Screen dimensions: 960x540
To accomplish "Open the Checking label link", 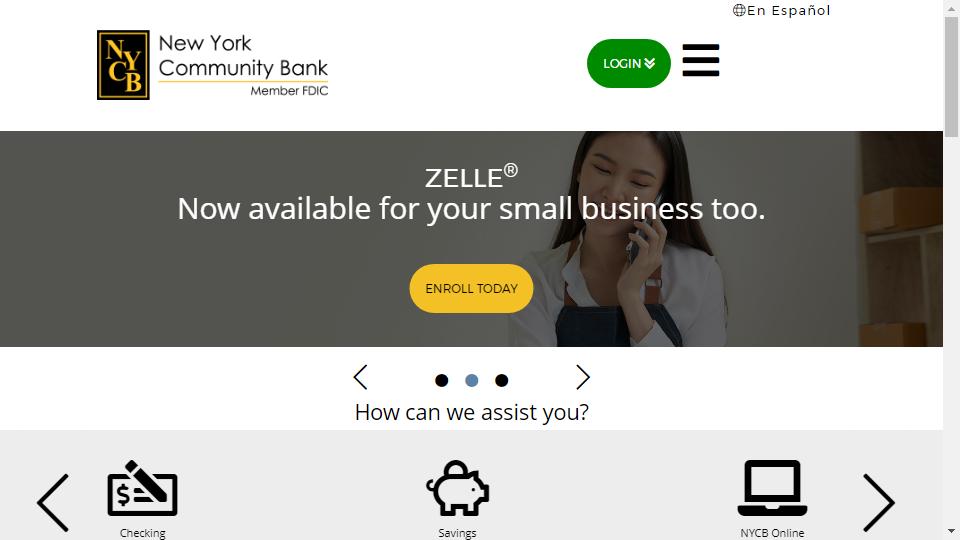I will coord(143,533).
